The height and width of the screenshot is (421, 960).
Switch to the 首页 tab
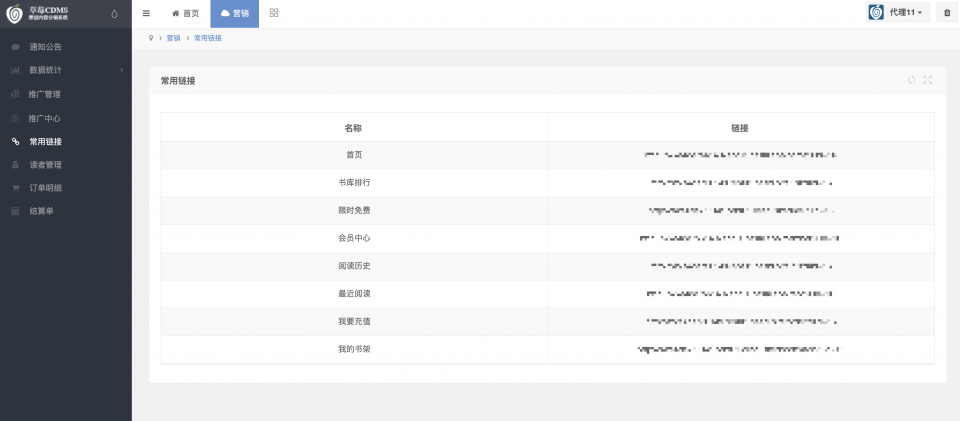pyautogui.click(x=186, y=13)
